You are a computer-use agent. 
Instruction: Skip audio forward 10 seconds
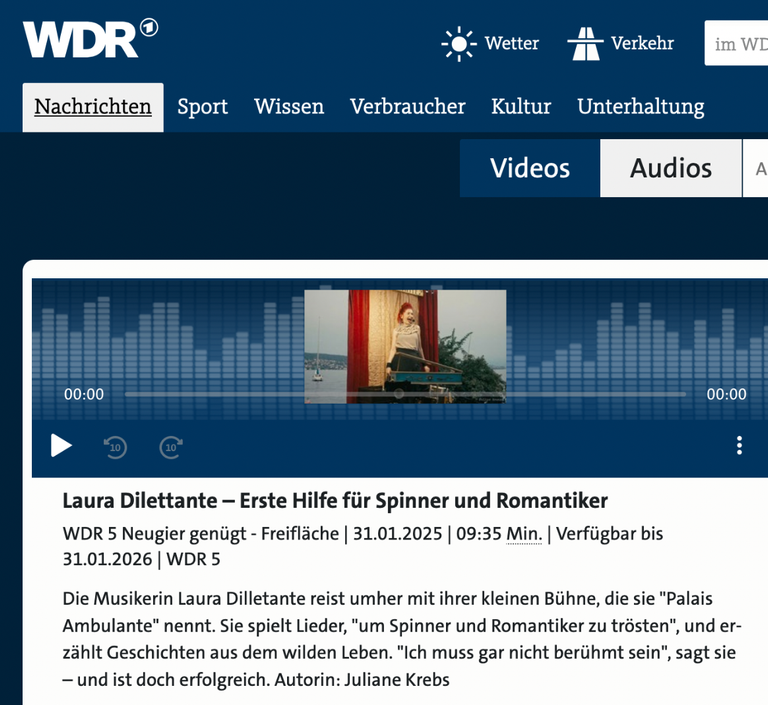pyautogui.click(x=171, y=447)
